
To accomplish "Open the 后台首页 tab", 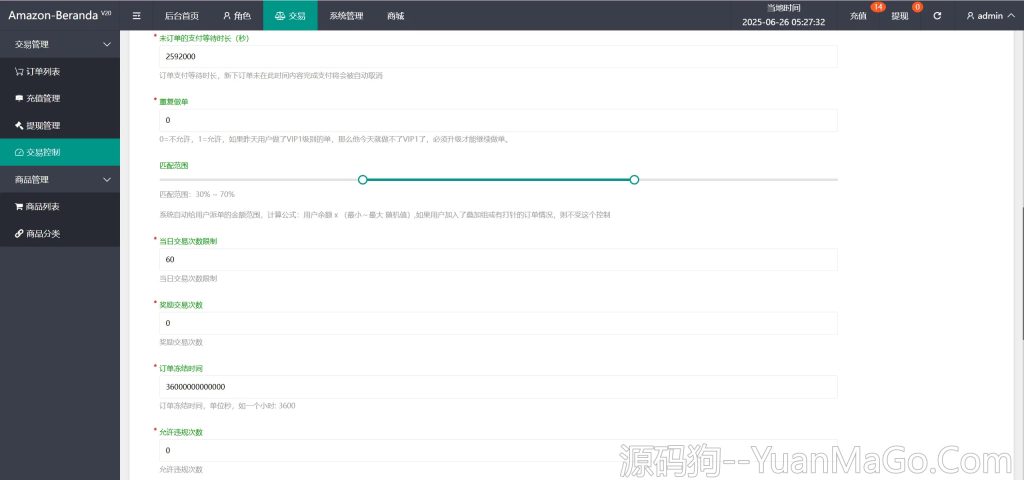I will [x=182, y=16].
